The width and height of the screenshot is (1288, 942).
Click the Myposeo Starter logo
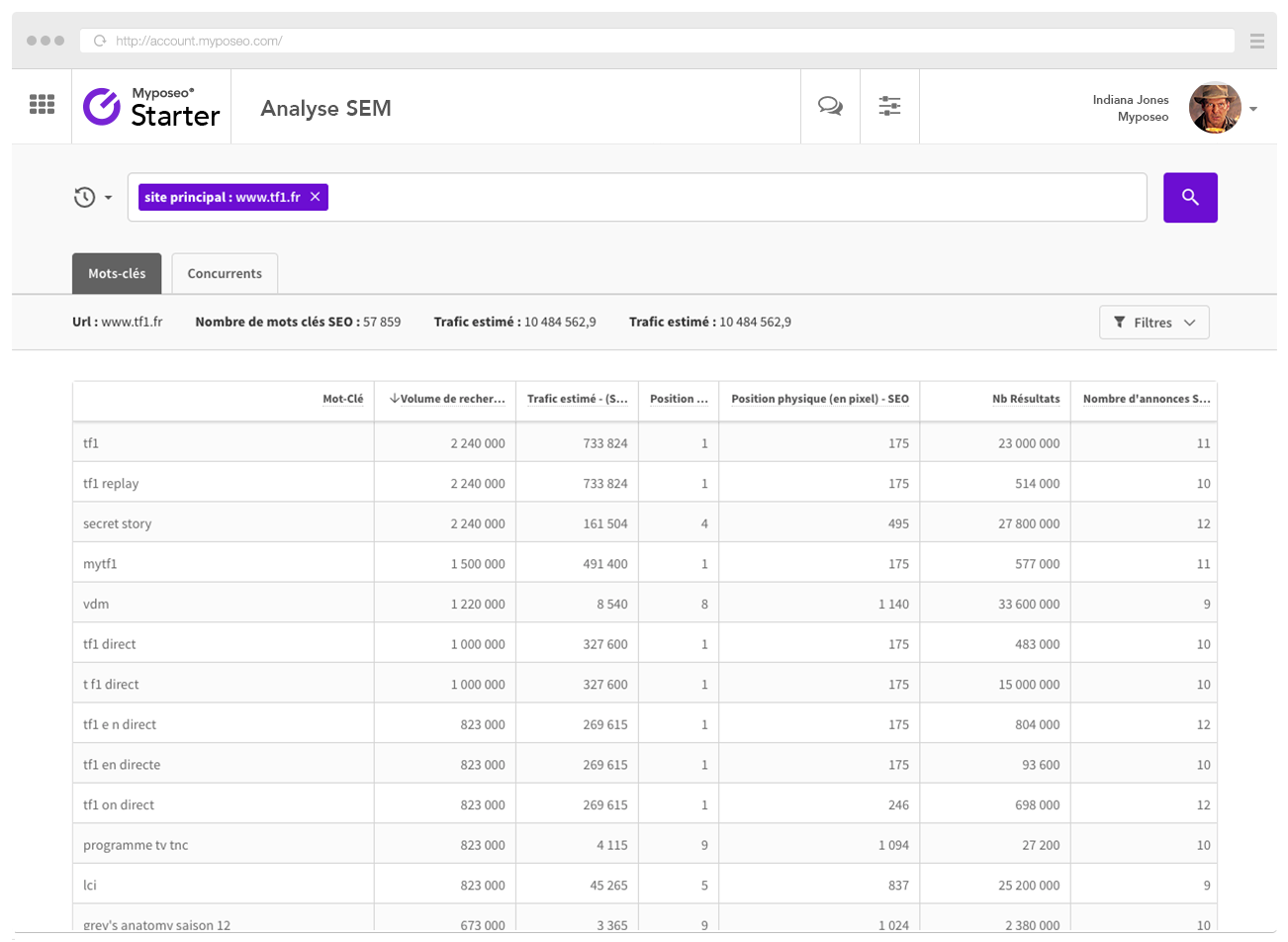click(151, 107)
